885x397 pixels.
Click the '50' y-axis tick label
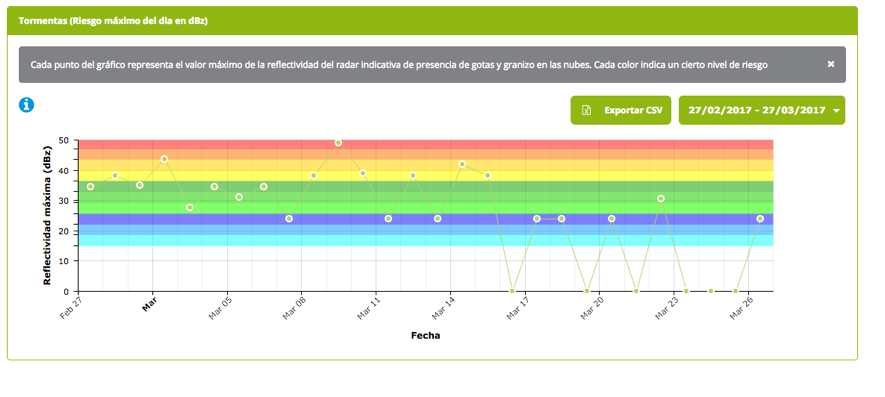[64, 140]
